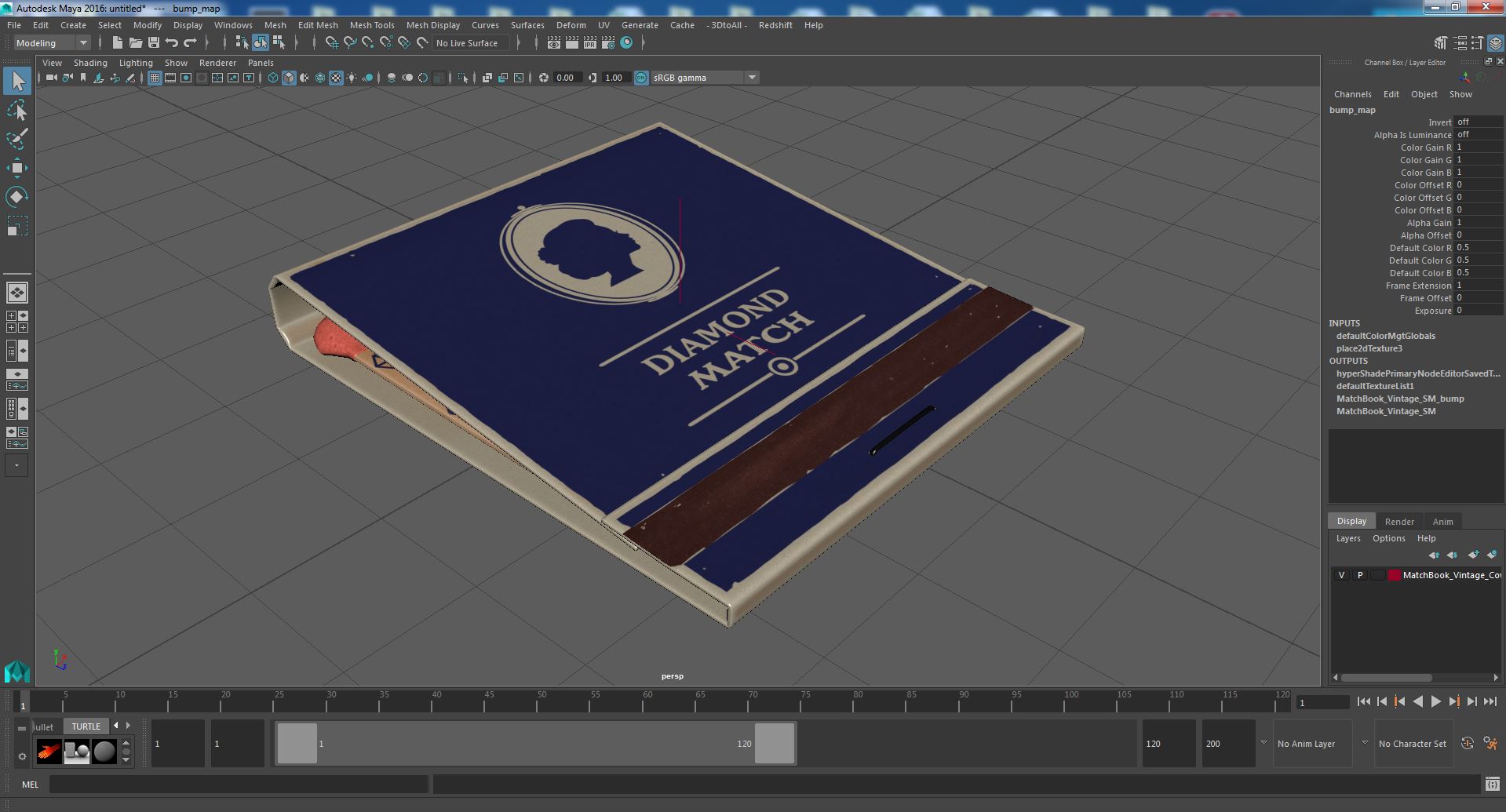The width and height of the screenshot is (1506, 812).
Task: Select the place2dTexture3 input node
Action: [x=1369, y=348]
